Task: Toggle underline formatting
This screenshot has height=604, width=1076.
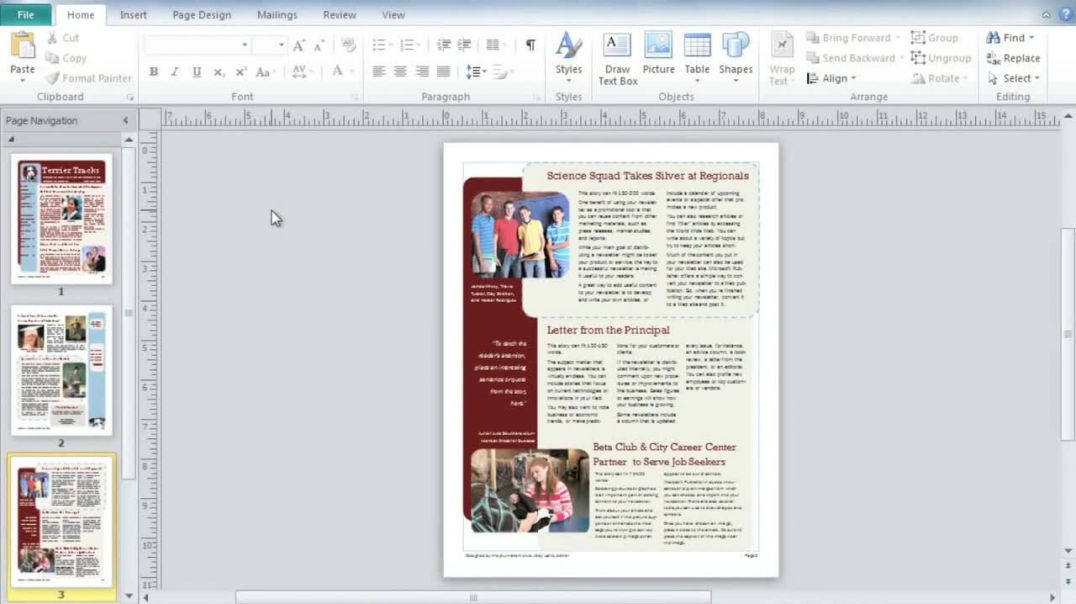Action: click(x=197, y=71)
